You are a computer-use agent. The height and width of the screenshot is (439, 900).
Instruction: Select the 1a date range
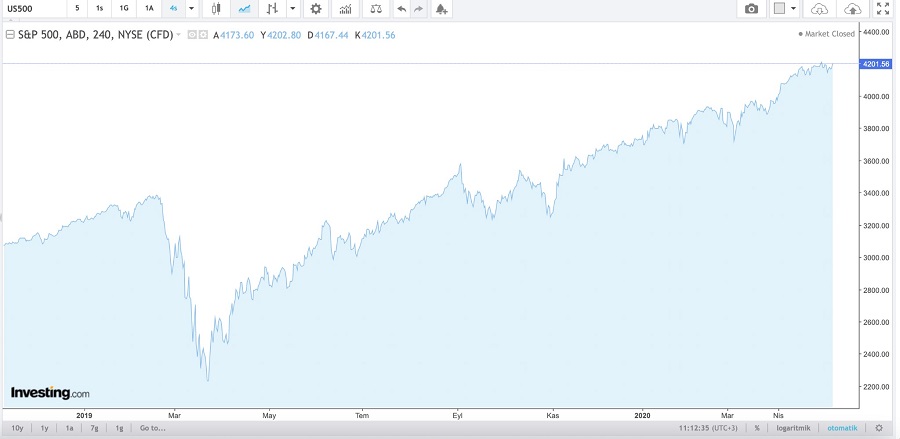coord(69,428)
